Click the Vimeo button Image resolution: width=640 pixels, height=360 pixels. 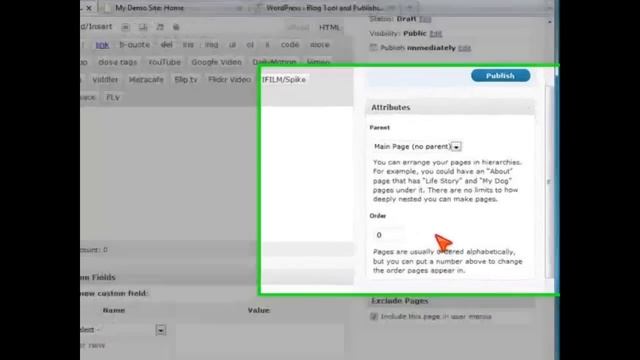(318, 62)
